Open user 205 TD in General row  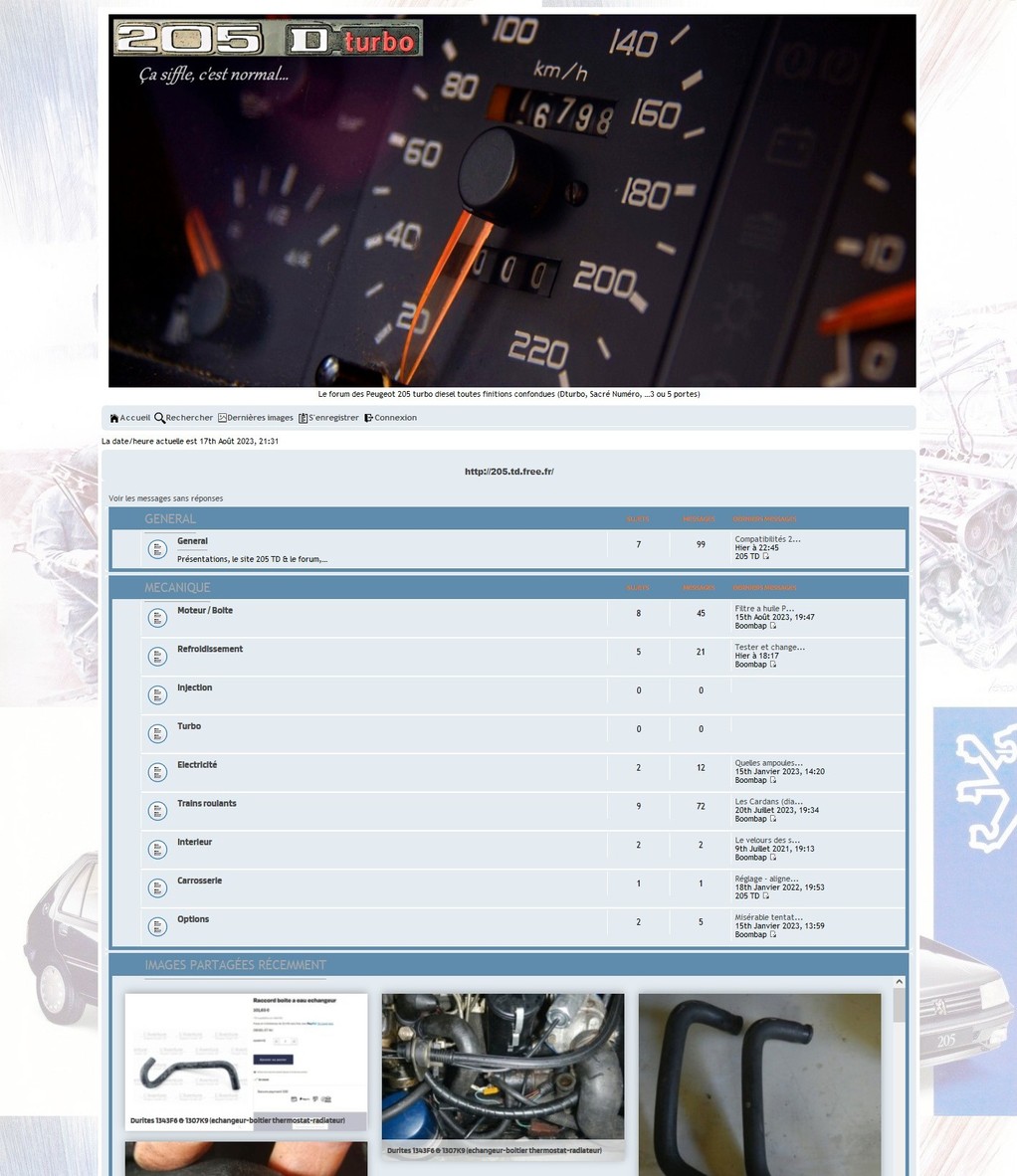click(747, 556)
